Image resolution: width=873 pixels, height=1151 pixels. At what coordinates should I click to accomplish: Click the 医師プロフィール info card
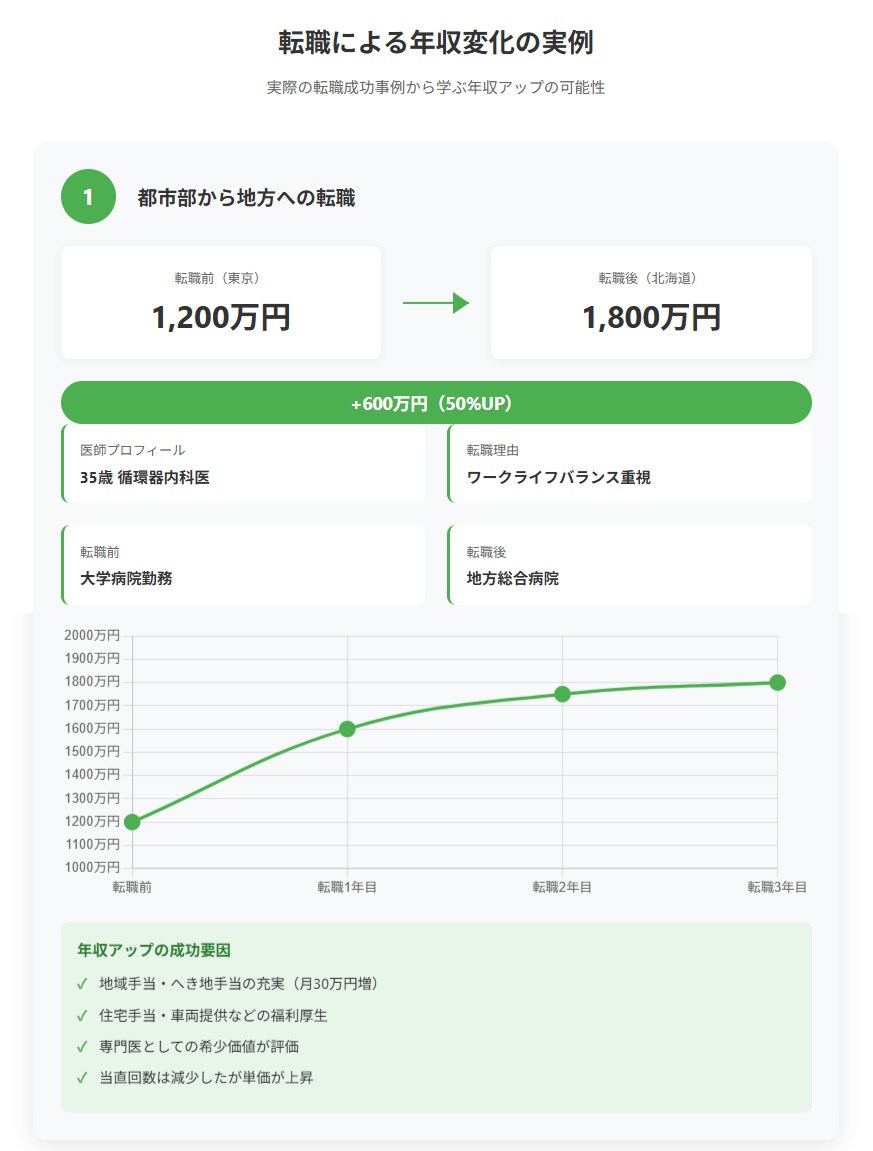pyautogui.click(x=243, y=464)
